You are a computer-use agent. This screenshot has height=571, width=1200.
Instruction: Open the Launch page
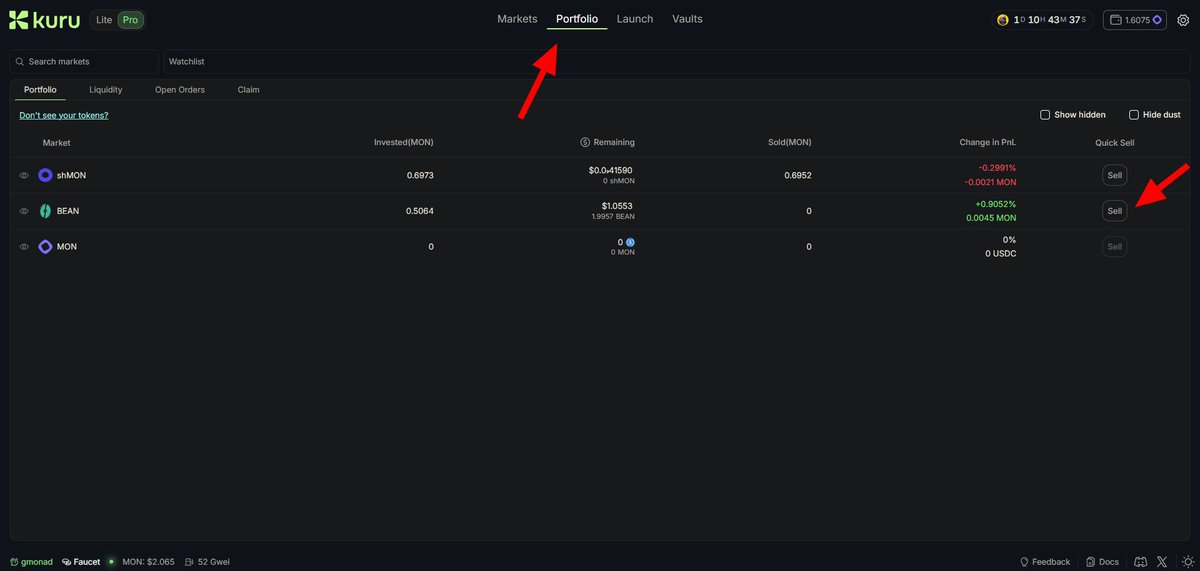[x=635, y=19]
